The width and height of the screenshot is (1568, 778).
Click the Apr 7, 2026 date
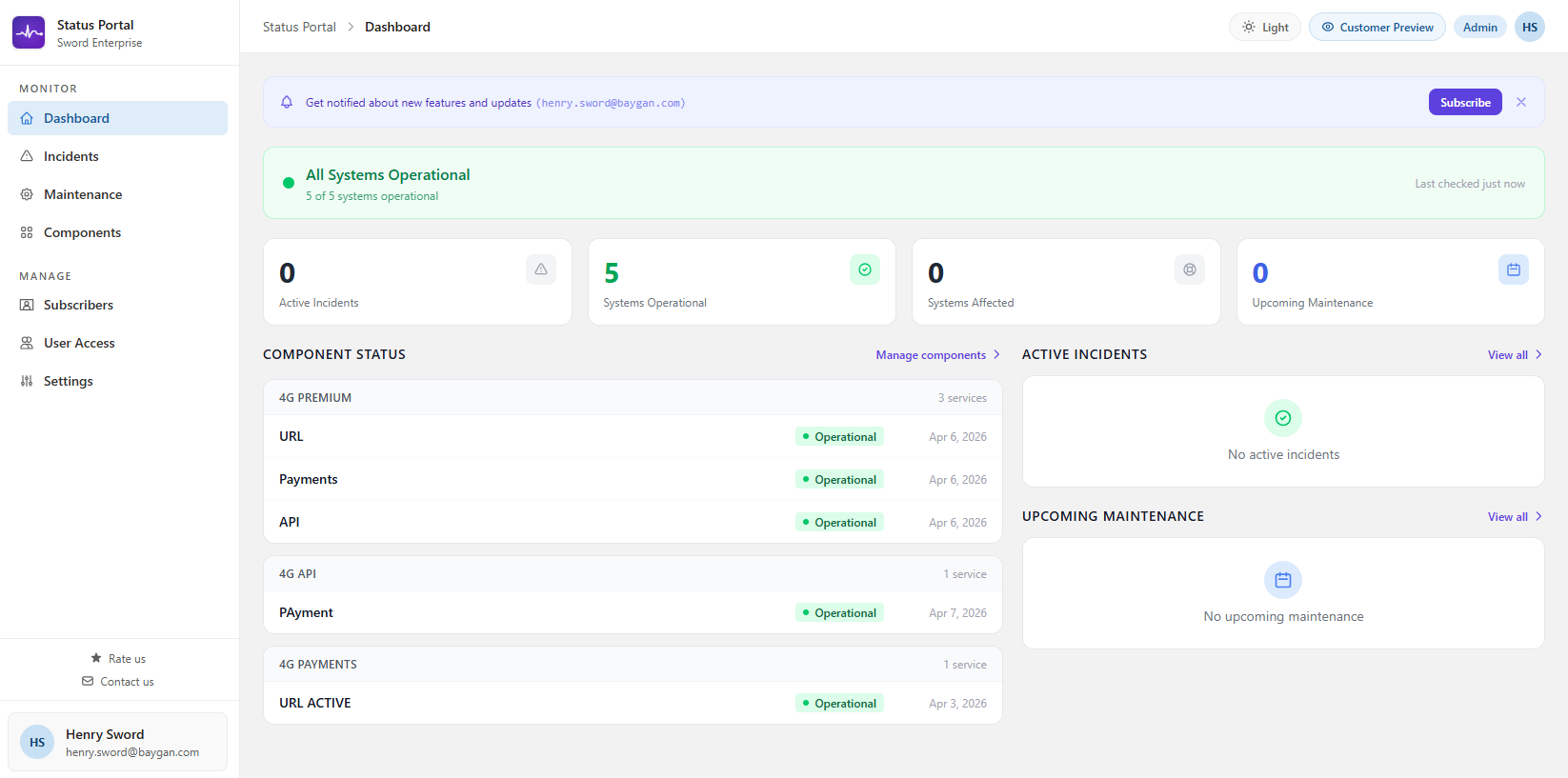tap(957, 613)
